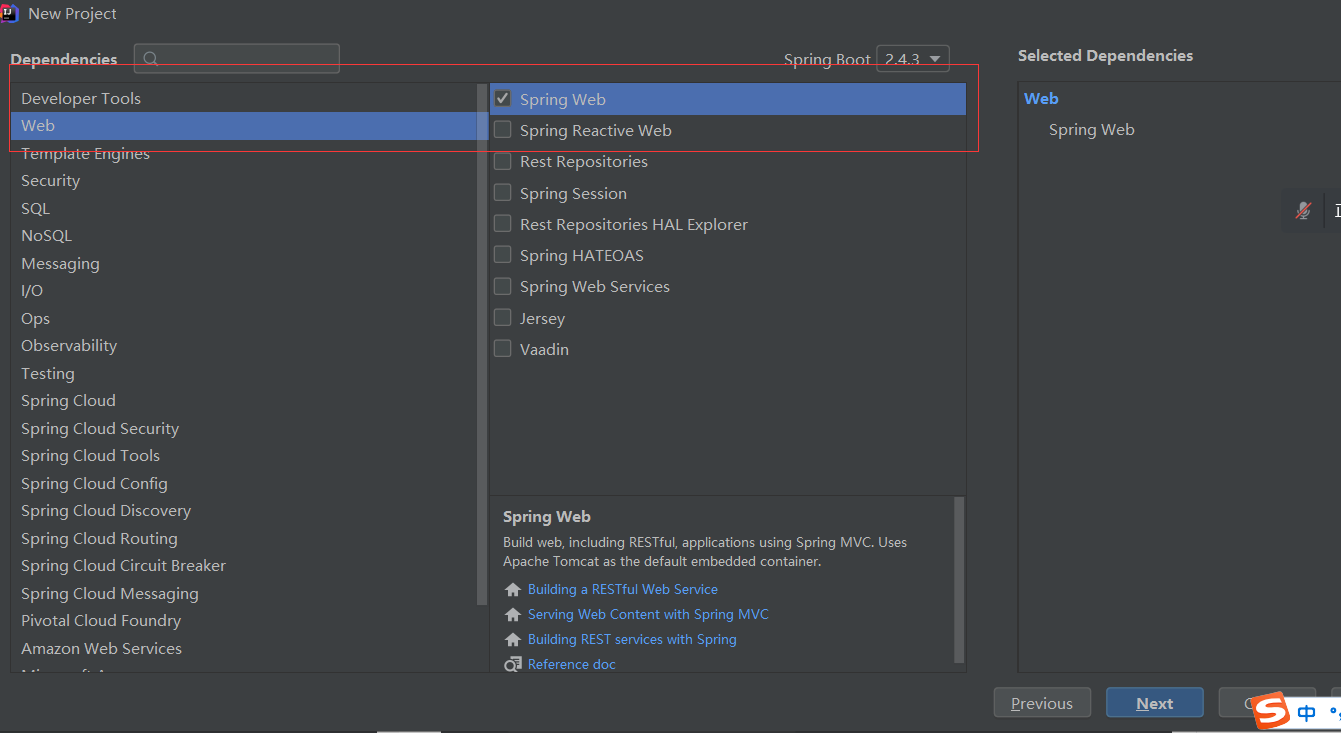Open the Building REST services with Spring link
The image size is (1341, 733).
pos(632,639)
